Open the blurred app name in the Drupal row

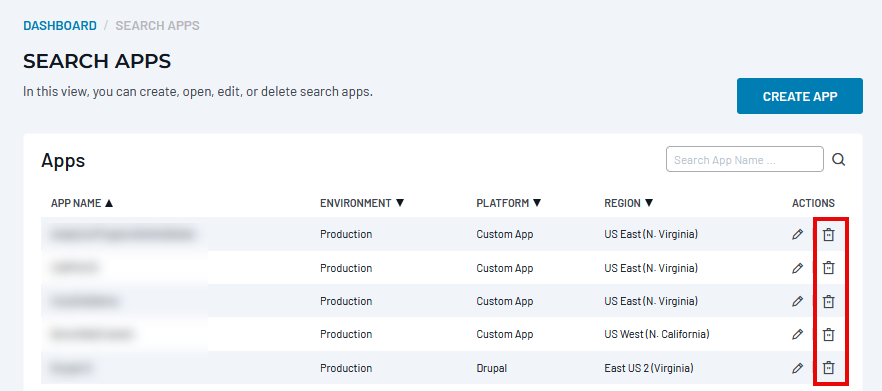[71, 368]
